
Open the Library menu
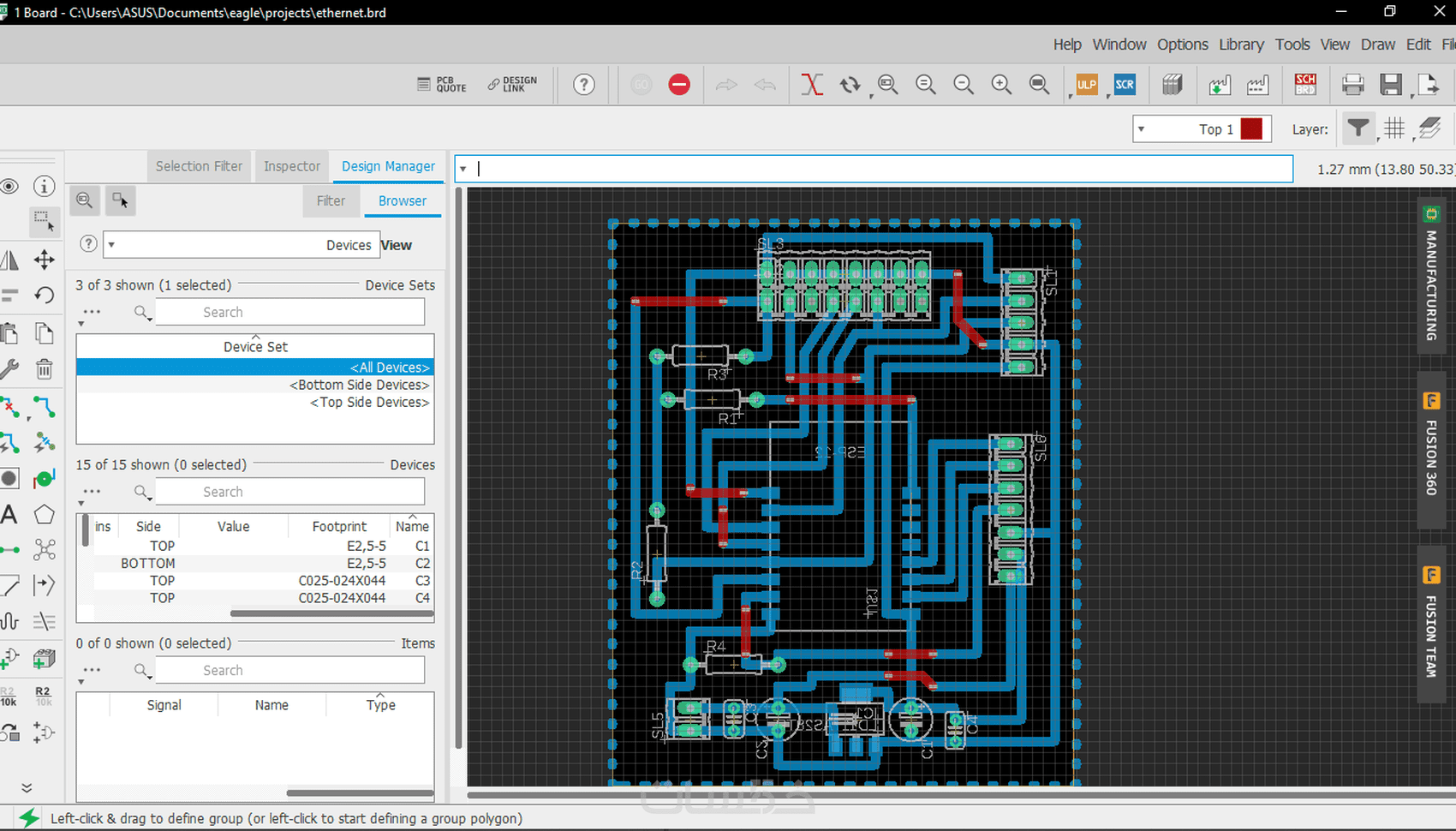(1240, 45)
